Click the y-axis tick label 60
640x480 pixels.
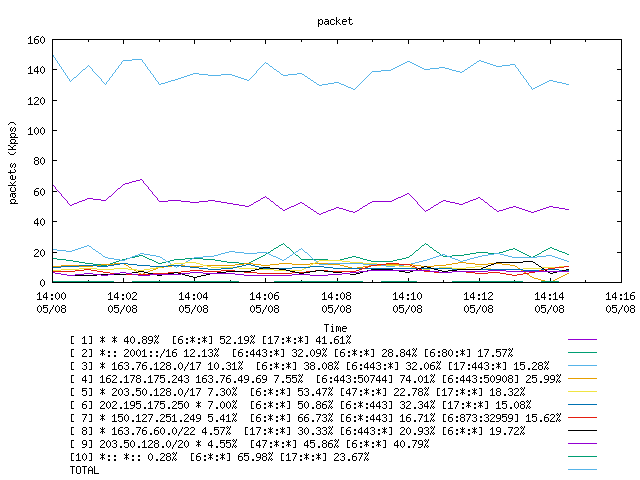point(39,191)
